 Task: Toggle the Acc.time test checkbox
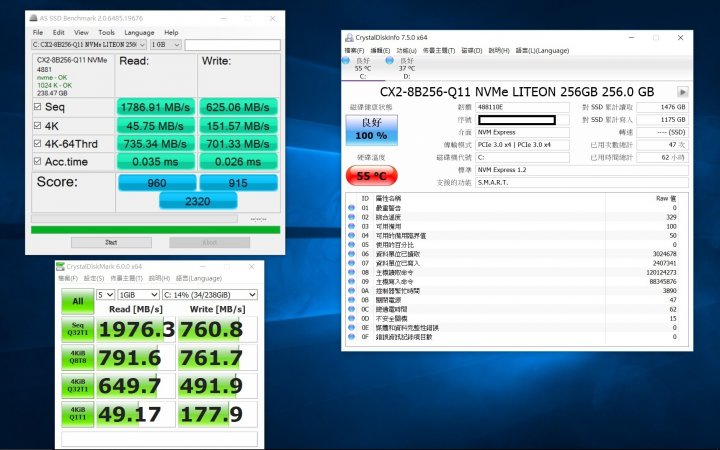(x=37, y=161)
